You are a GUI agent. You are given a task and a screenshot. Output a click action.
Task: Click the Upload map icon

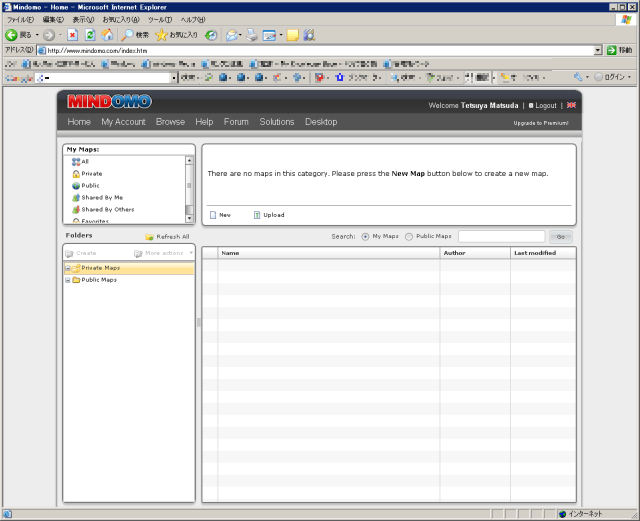pos(257,215)
